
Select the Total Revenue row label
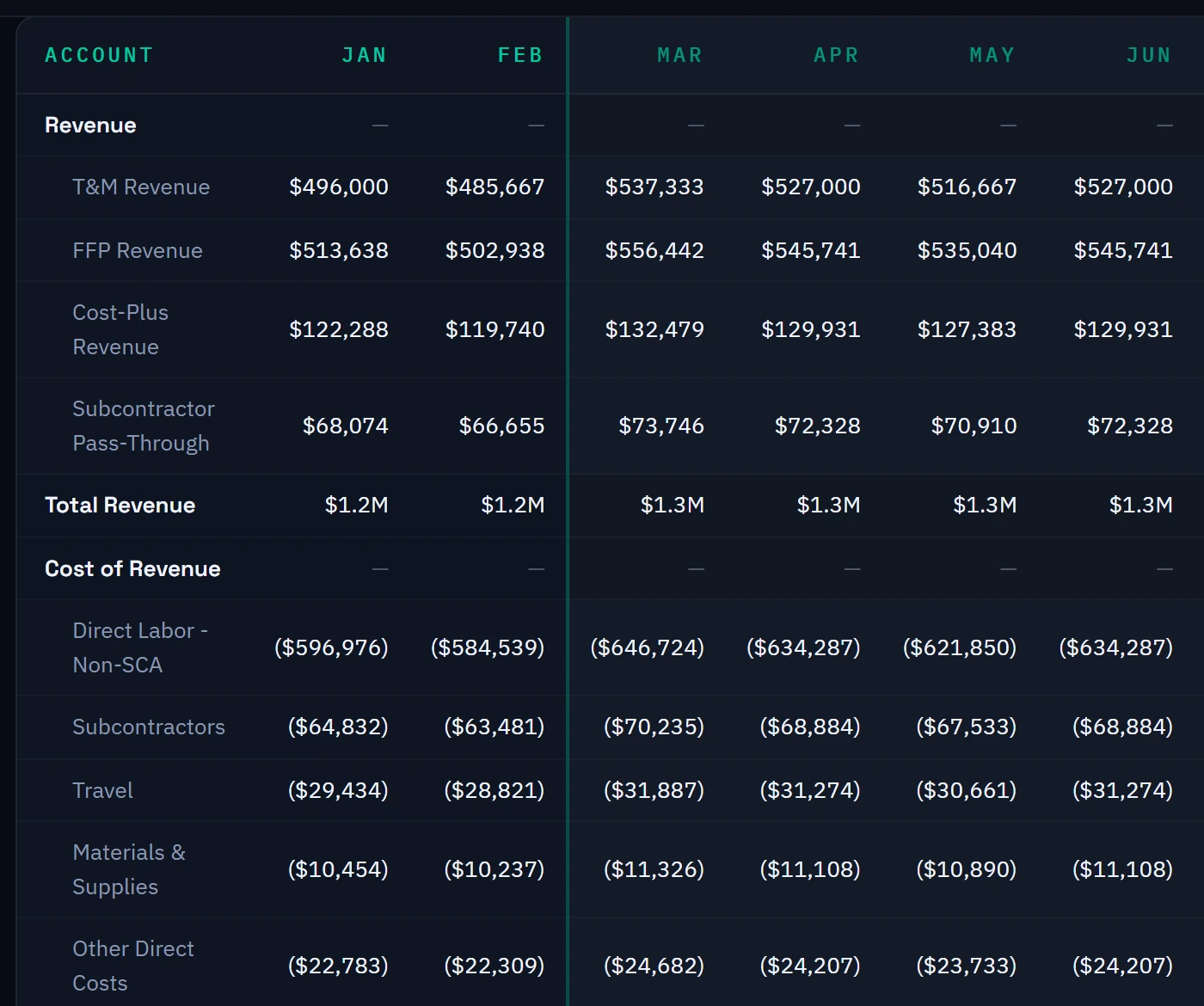pos(120,506)
